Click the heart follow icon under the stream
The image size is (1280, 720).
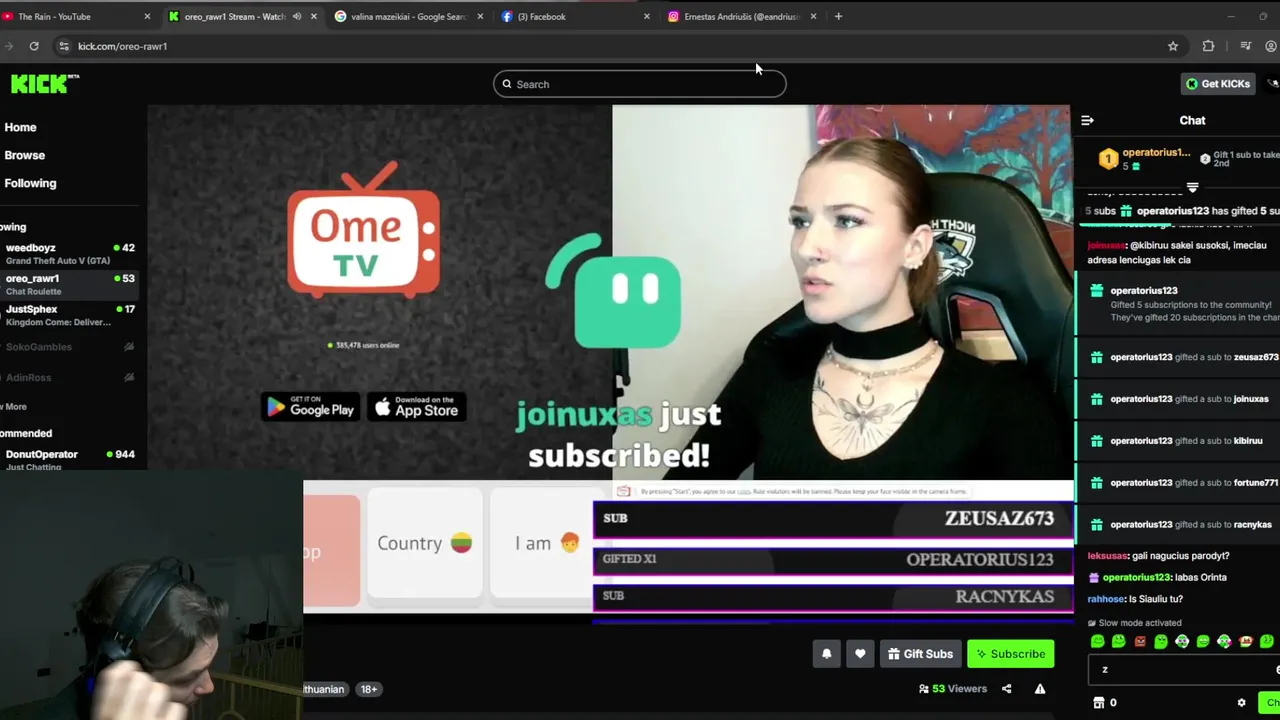pyautogui.click(x=860, y=654)
